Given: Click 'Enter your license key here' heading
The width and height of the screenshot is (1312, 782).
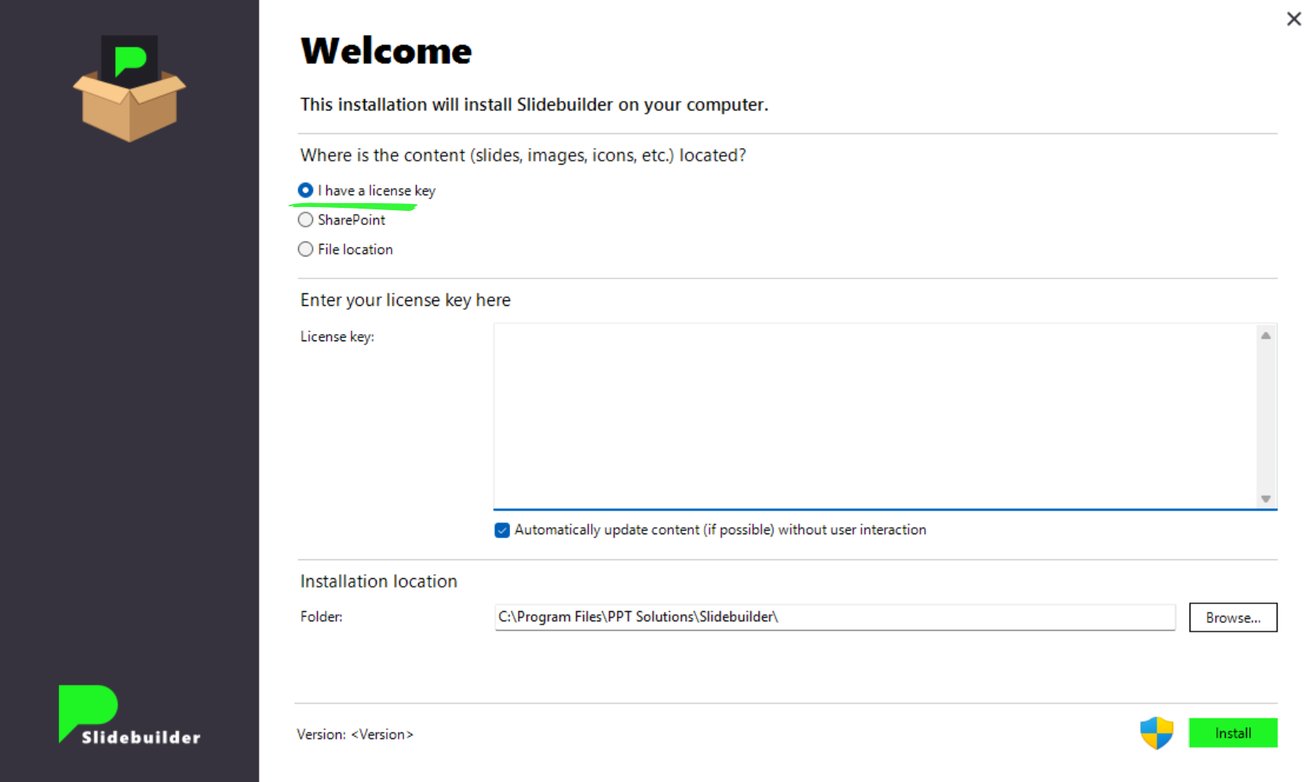Looking at the screenshot, I should click(x=405, y=300).
